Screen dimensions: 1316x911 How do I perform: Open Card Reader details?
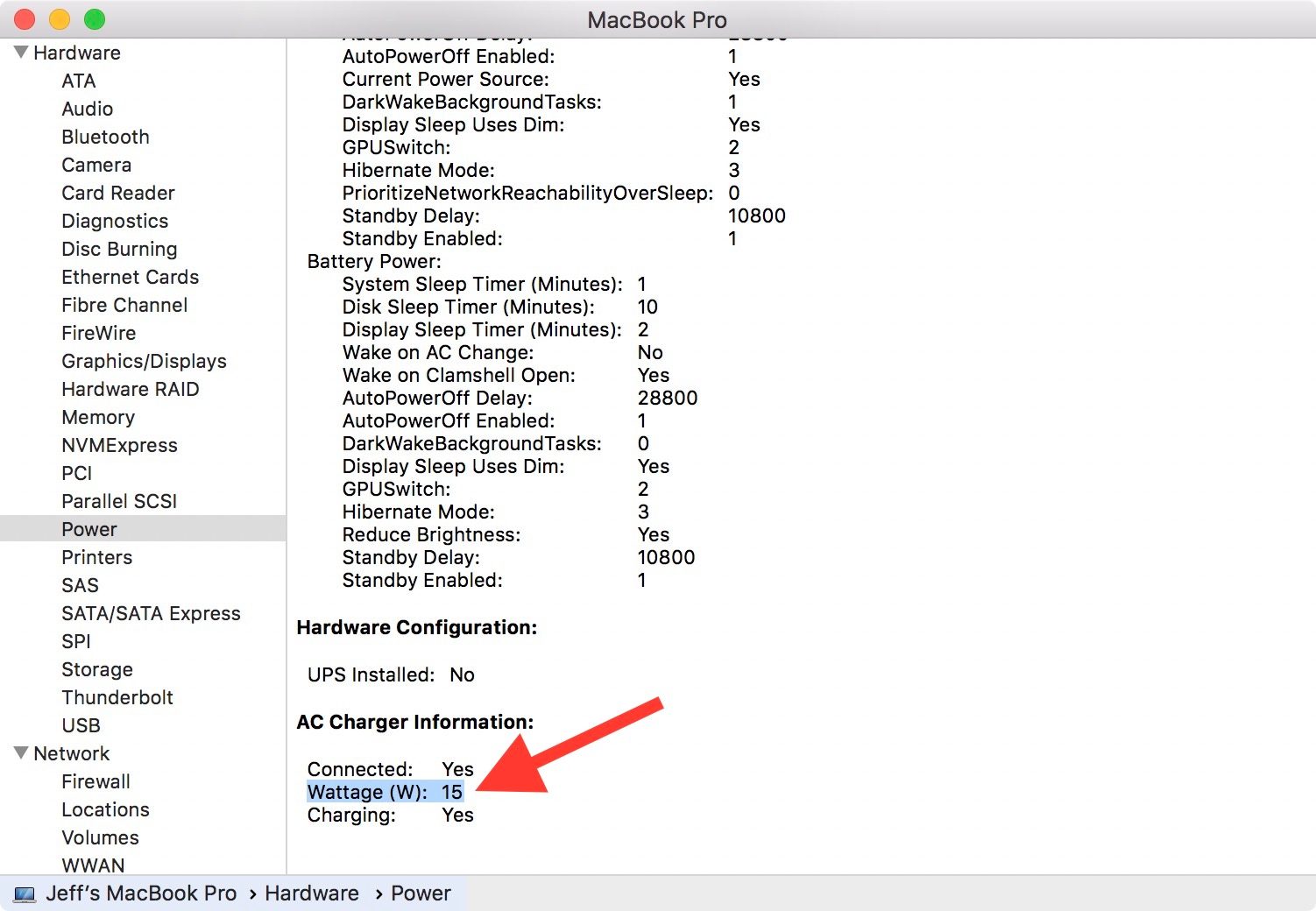(x=118, y=193)
